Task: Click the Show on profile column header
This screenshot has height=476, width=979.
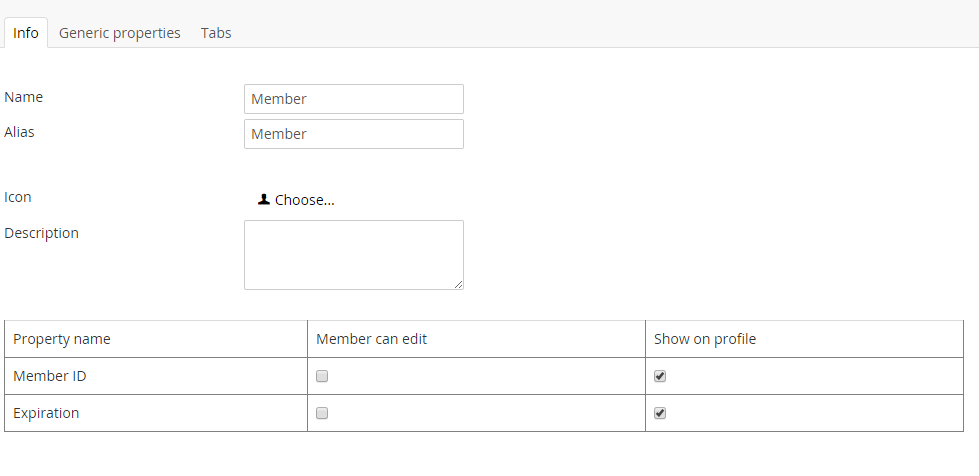Action: [x=705, y=339]
